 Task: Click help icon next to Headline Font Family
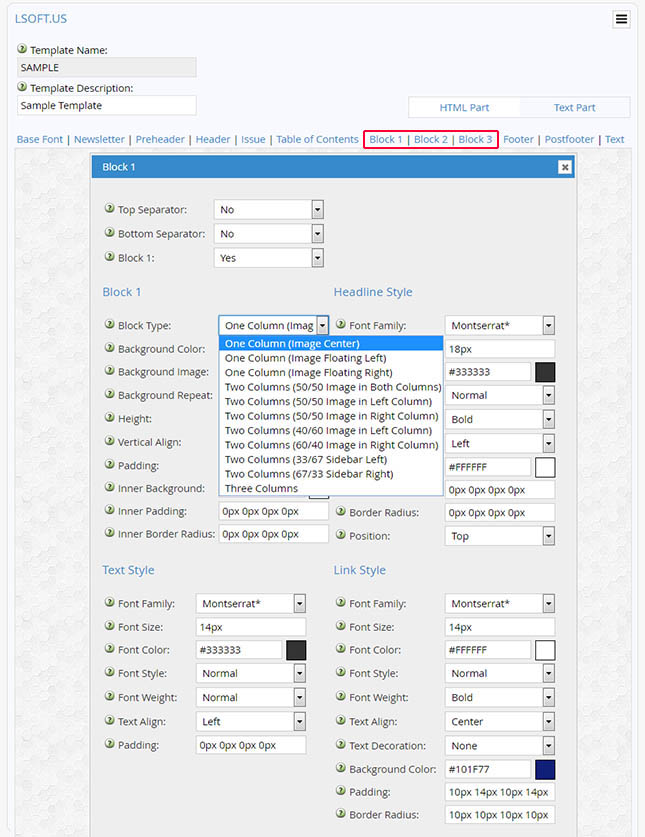tap(341, 324)
